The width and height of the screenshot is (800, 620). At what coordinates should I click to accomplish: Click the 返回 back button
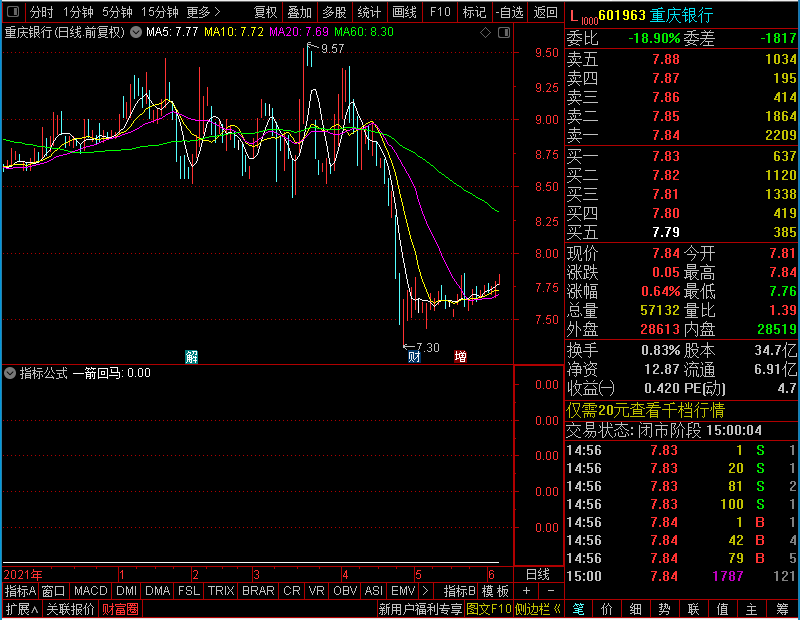[545, 12]
